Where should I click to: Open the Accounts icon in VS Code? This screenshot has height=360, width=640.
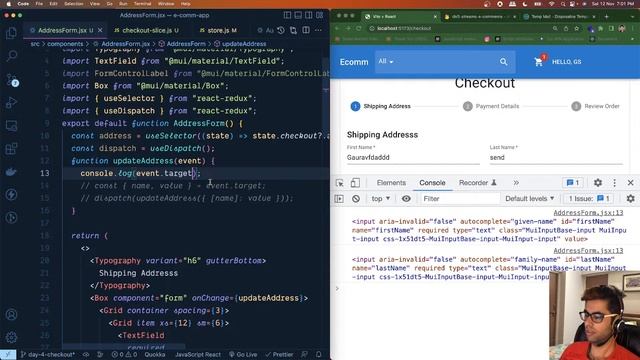click(x=11, y=314)
